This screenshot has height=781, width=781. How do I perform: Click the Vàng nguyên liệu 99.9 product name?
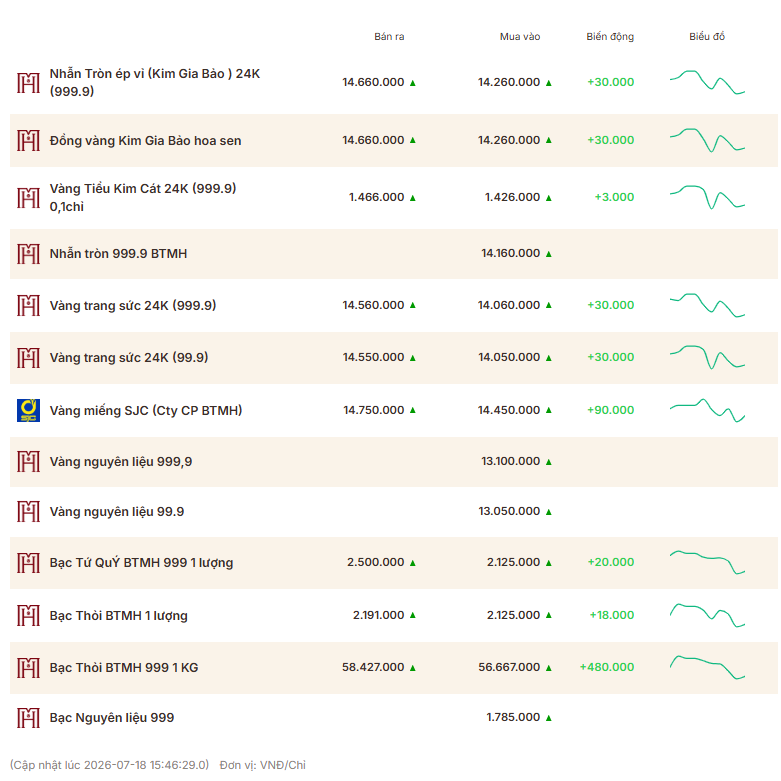117,512
